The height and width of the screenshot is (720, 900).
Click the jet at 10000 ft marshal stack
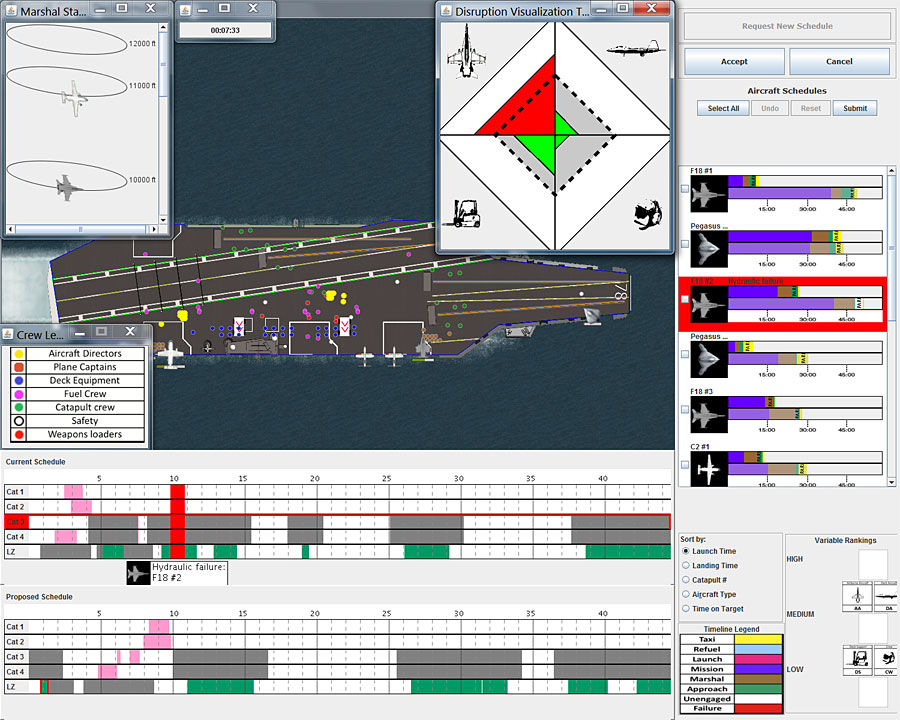pyautogui.click(x=67, y=184)
